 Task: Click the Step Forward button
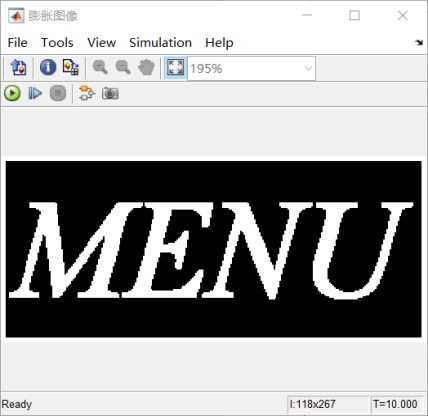tap(35, 93)
